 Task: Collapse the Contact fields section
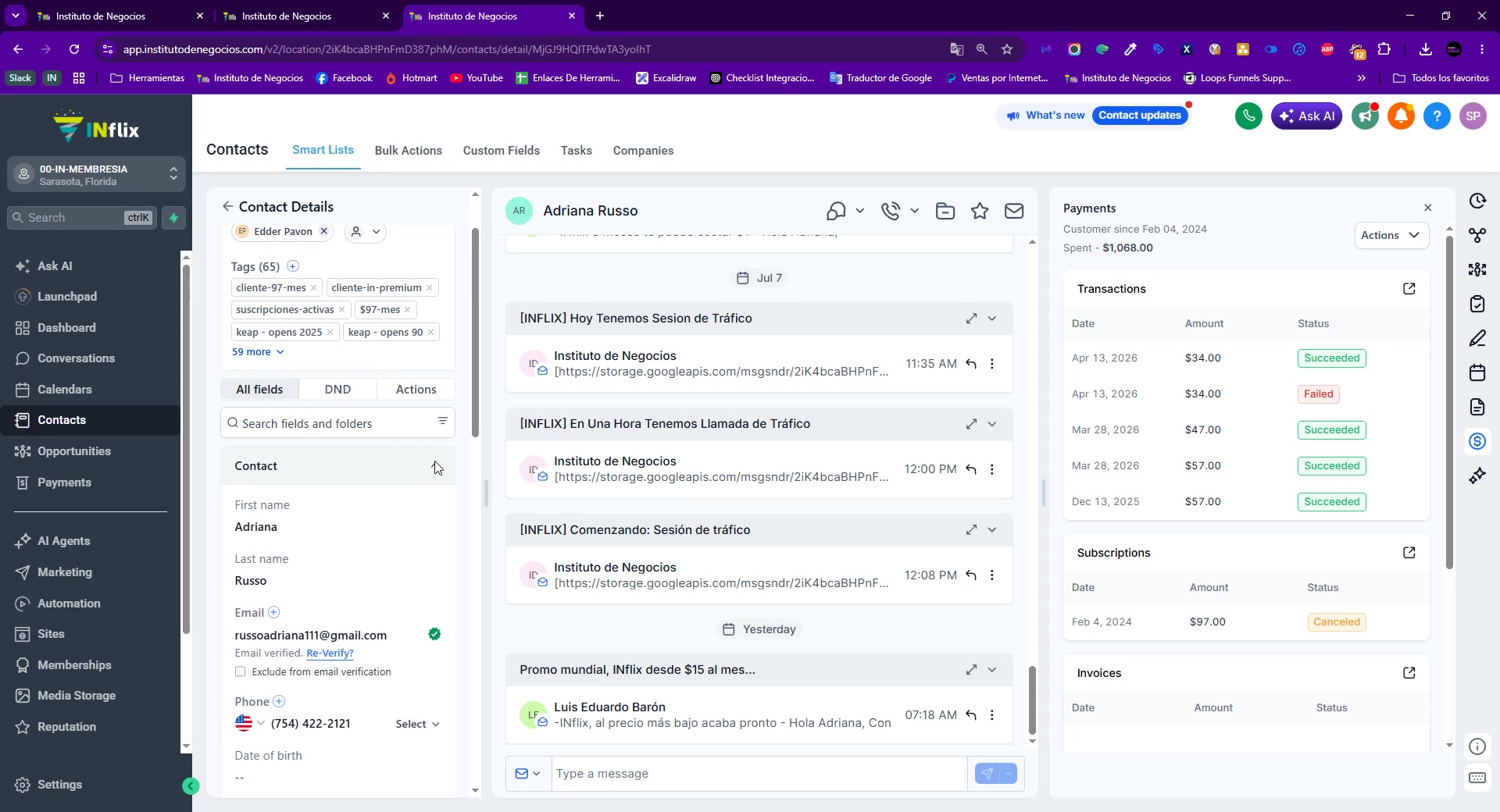point(435,466)
